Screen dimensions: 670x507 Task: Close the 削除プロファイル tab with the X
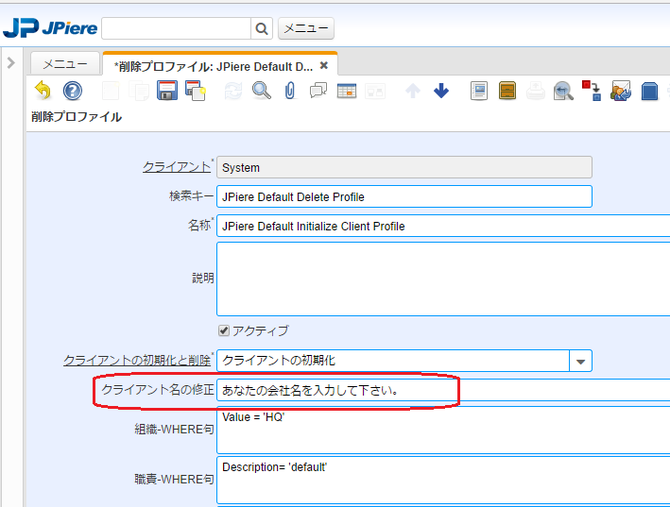(324, 66)
